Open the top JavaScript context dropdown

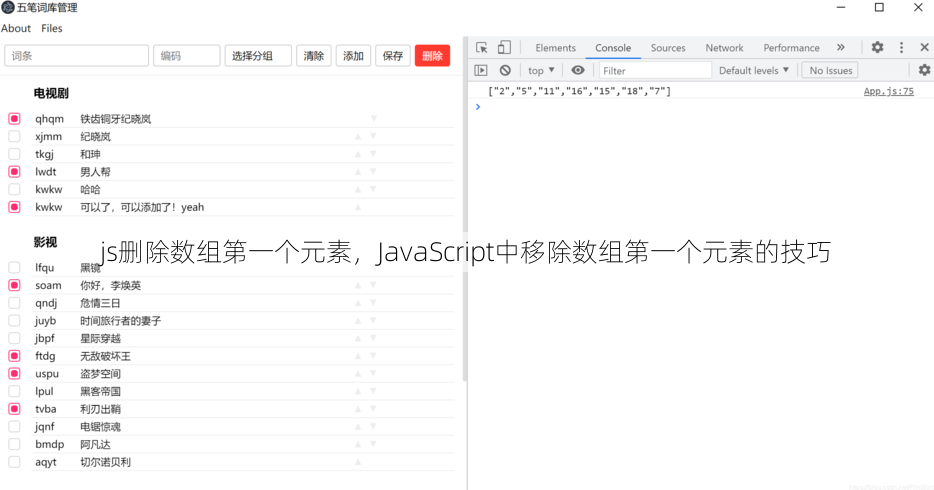[541, 70]
